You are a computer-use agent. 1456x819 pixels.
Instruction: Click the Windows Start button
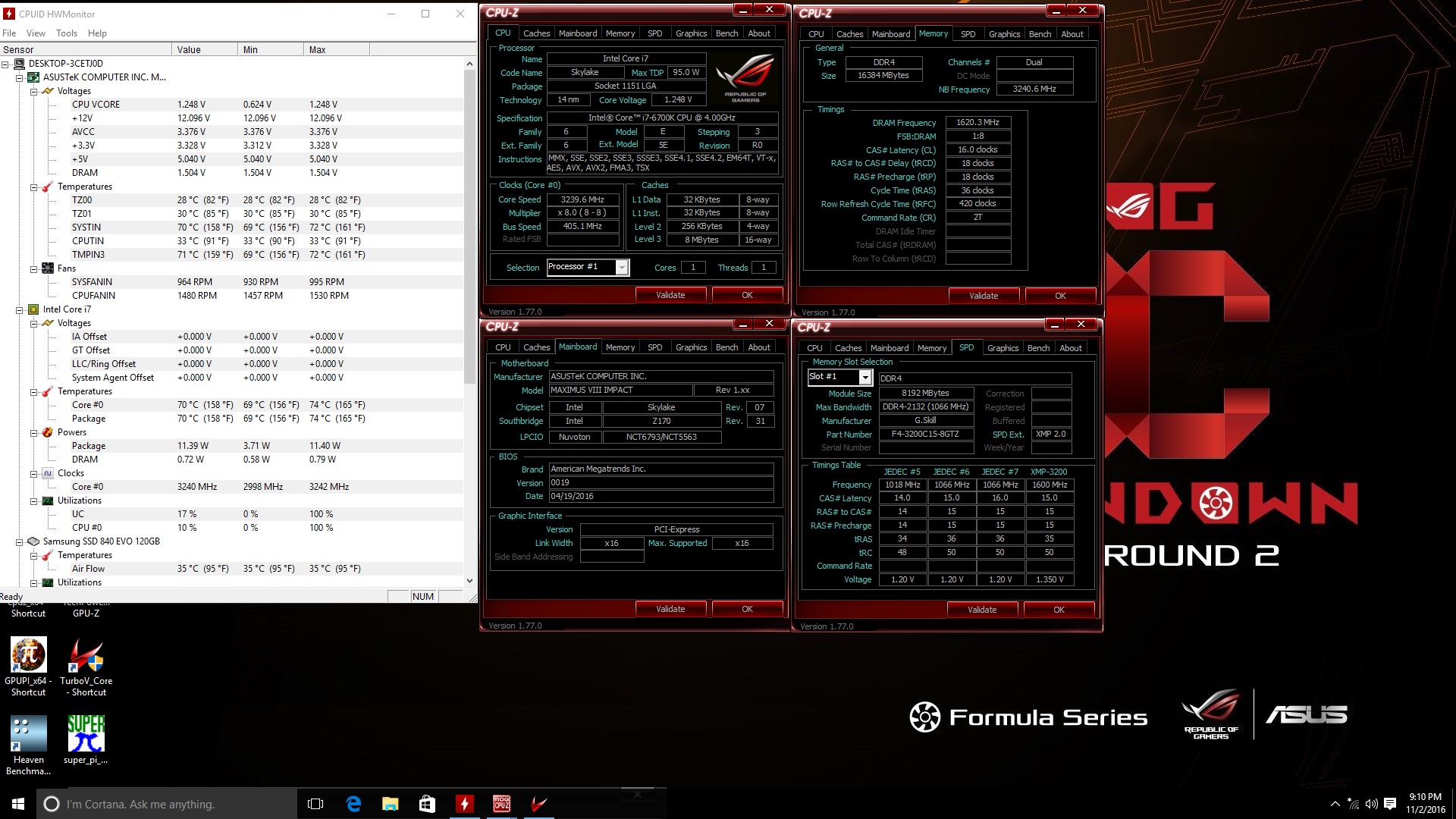(x=18, y=804)
